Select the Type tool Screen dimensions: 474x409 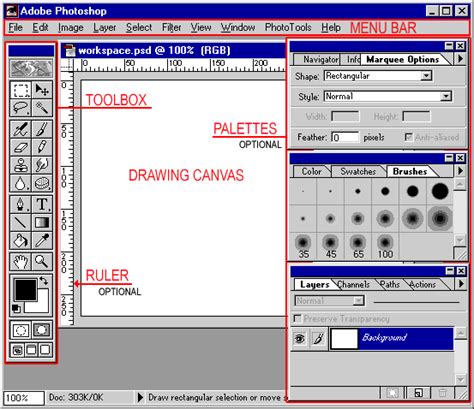pyautogui.click(x=42, y=204)
